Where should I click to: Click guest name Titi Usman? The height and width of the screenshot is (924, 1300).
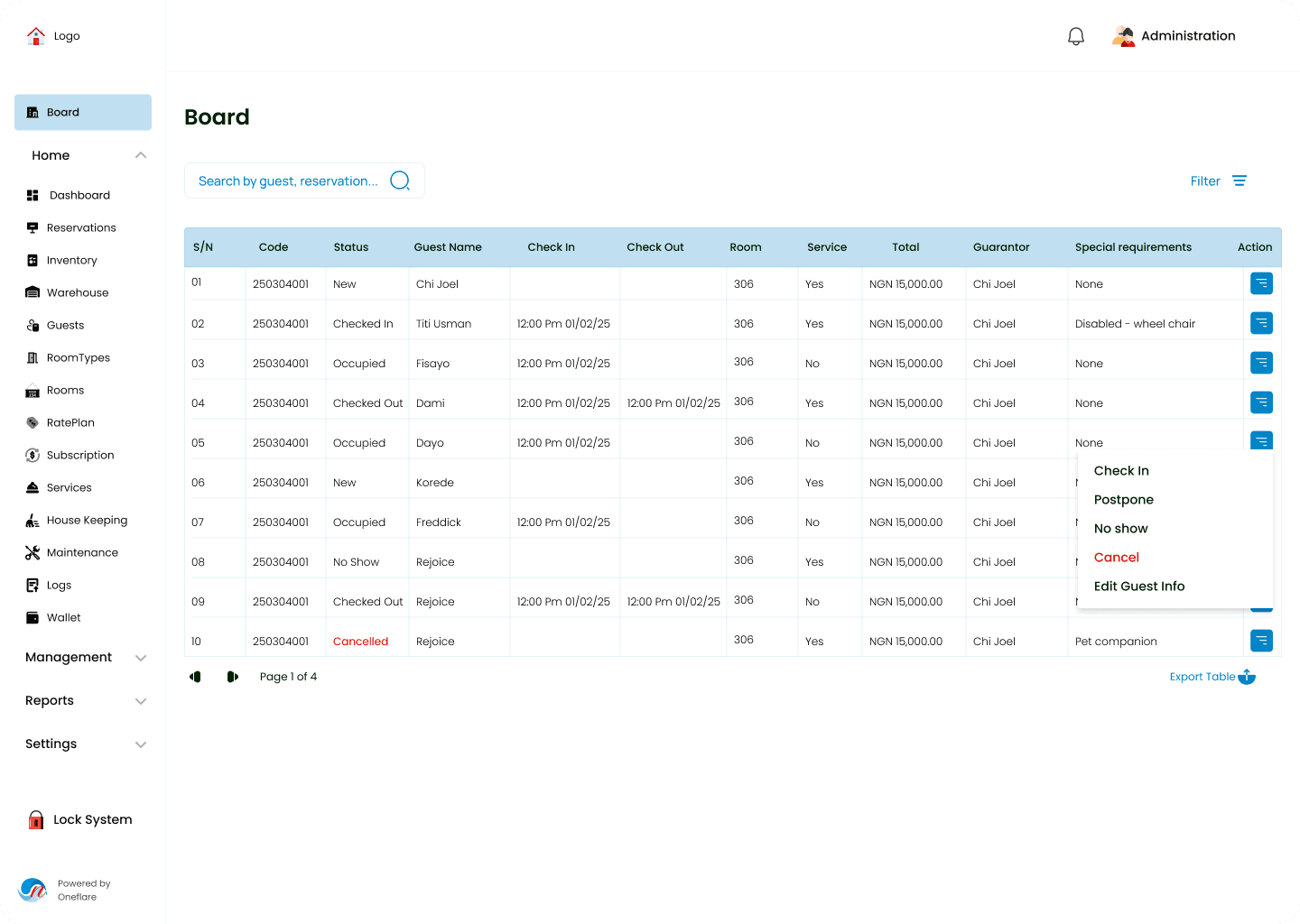point(443,324)
